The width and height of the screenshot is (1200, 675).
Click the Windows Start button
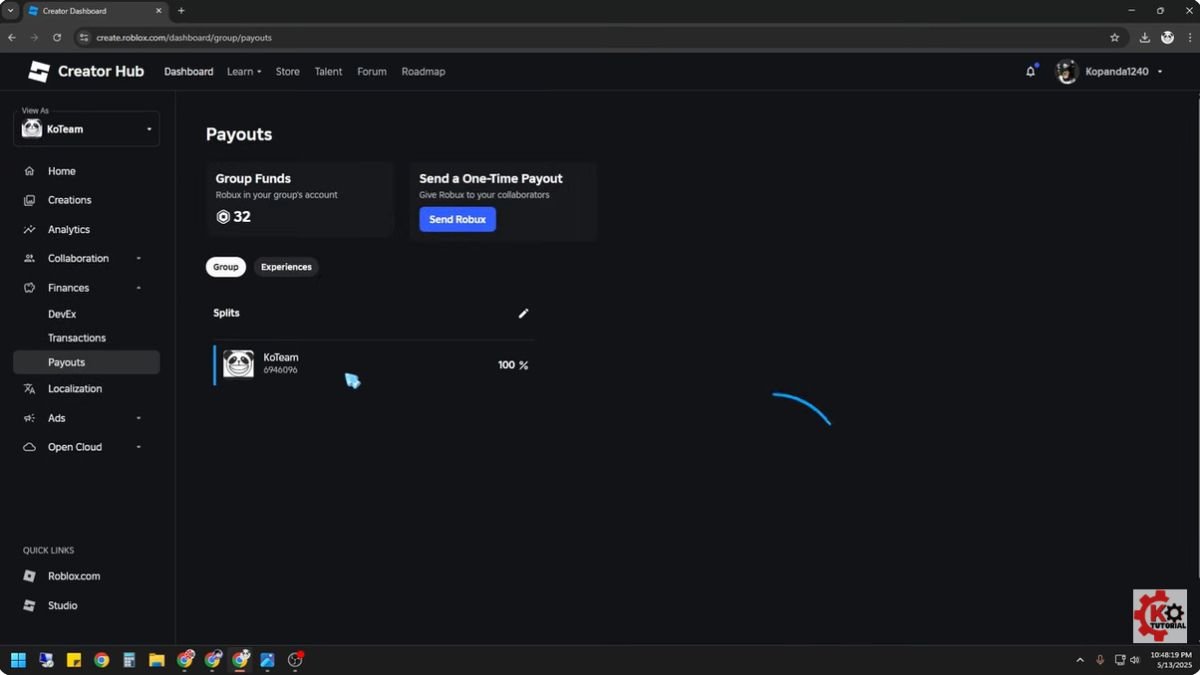coord(18,660)
